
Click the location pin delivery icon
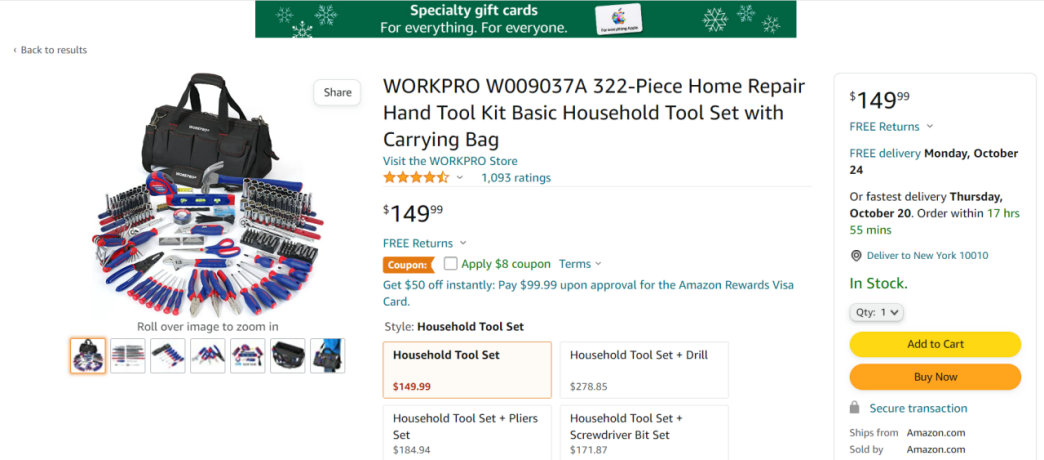(856, 255)
